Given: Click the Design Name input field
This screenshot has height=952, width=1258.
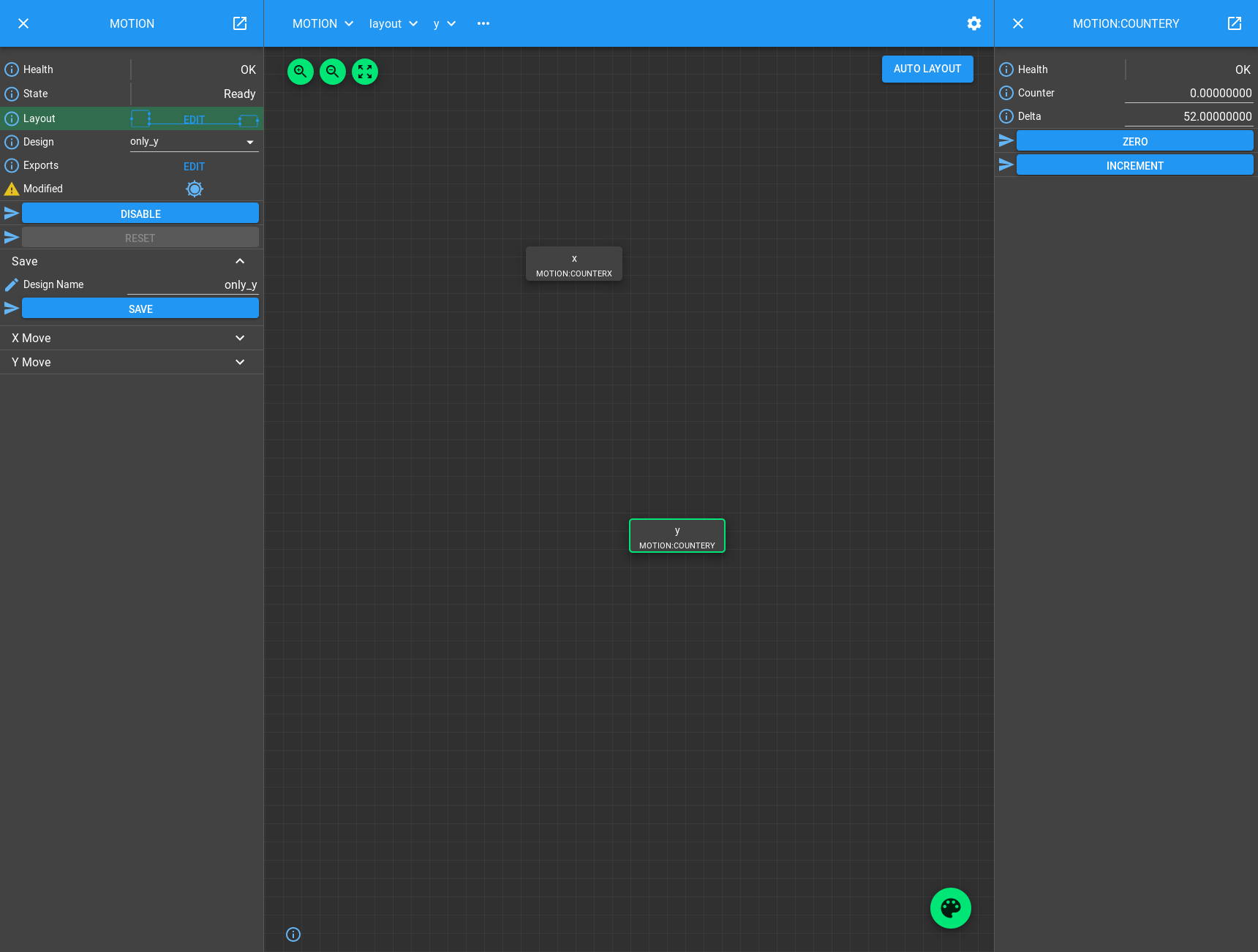Looking at the screenshot, I should (x=193, y=284).
